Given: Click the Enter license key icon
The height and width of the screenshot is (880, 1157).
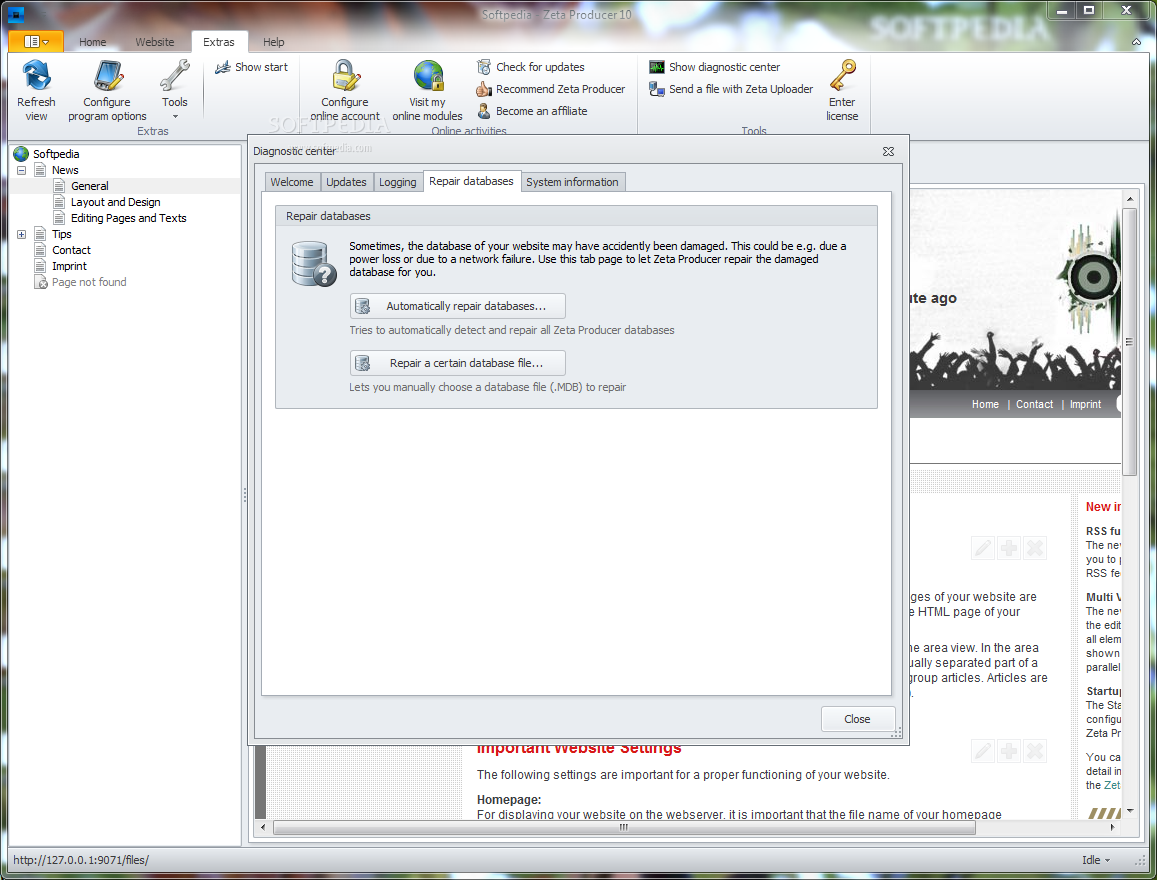Looking at the screenshot, I should 842,77.
